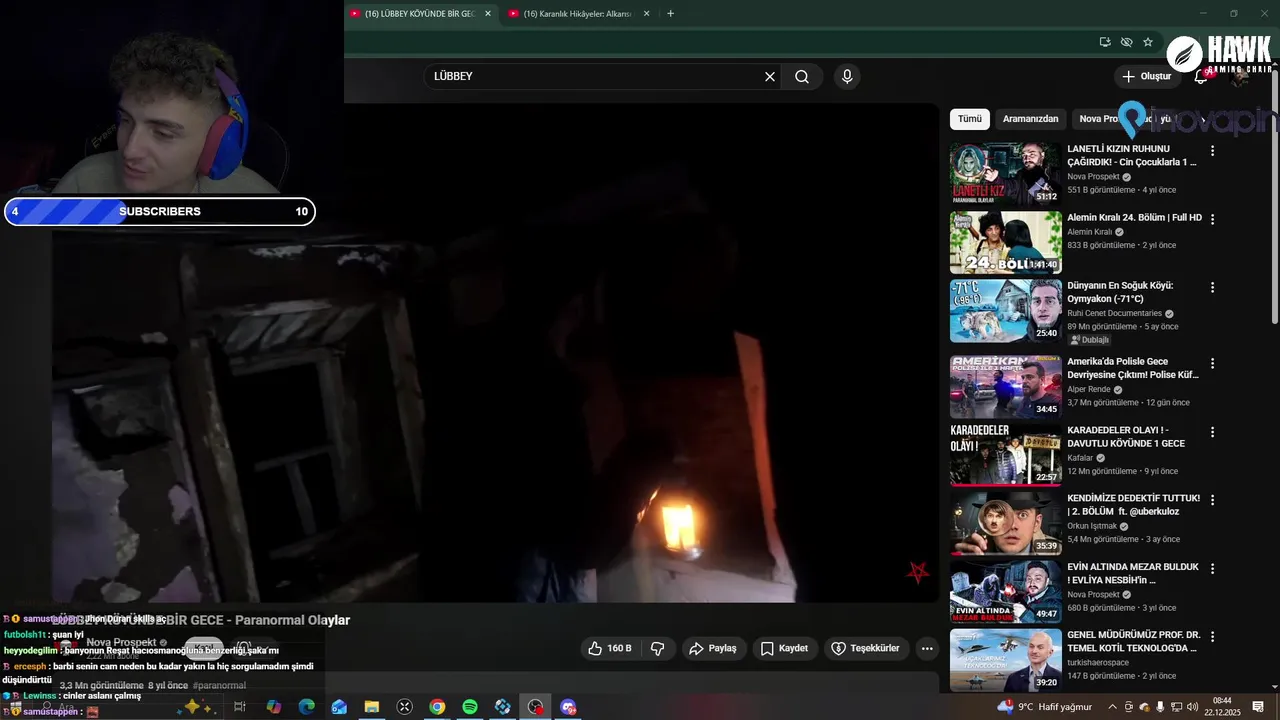Open the Copilot app in the taskbar
This screenshot has height=720, width=1280.
click(x=273, y=707)
